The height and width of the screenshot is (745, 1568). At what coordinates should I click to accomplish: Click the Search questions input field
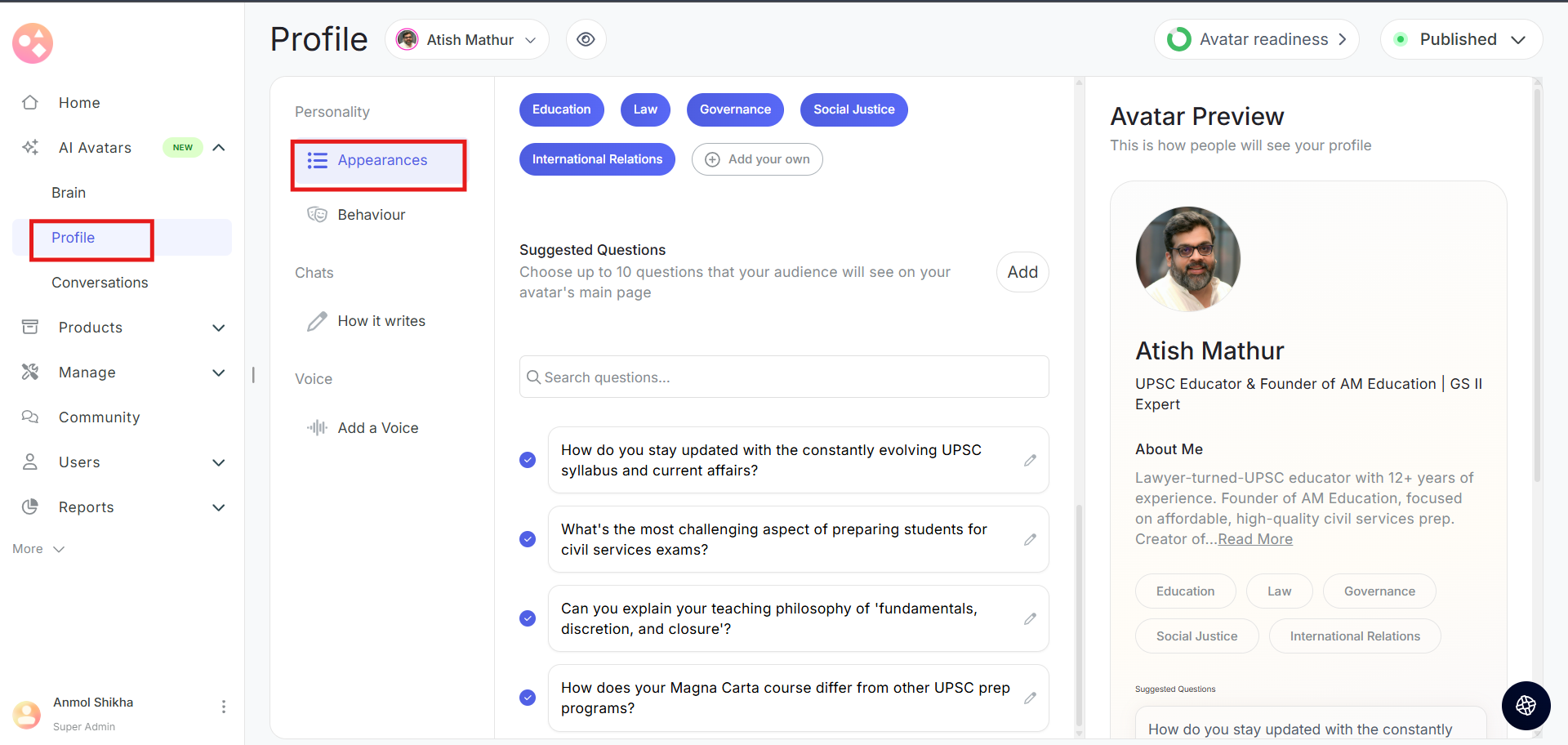[x=784, y=377]
